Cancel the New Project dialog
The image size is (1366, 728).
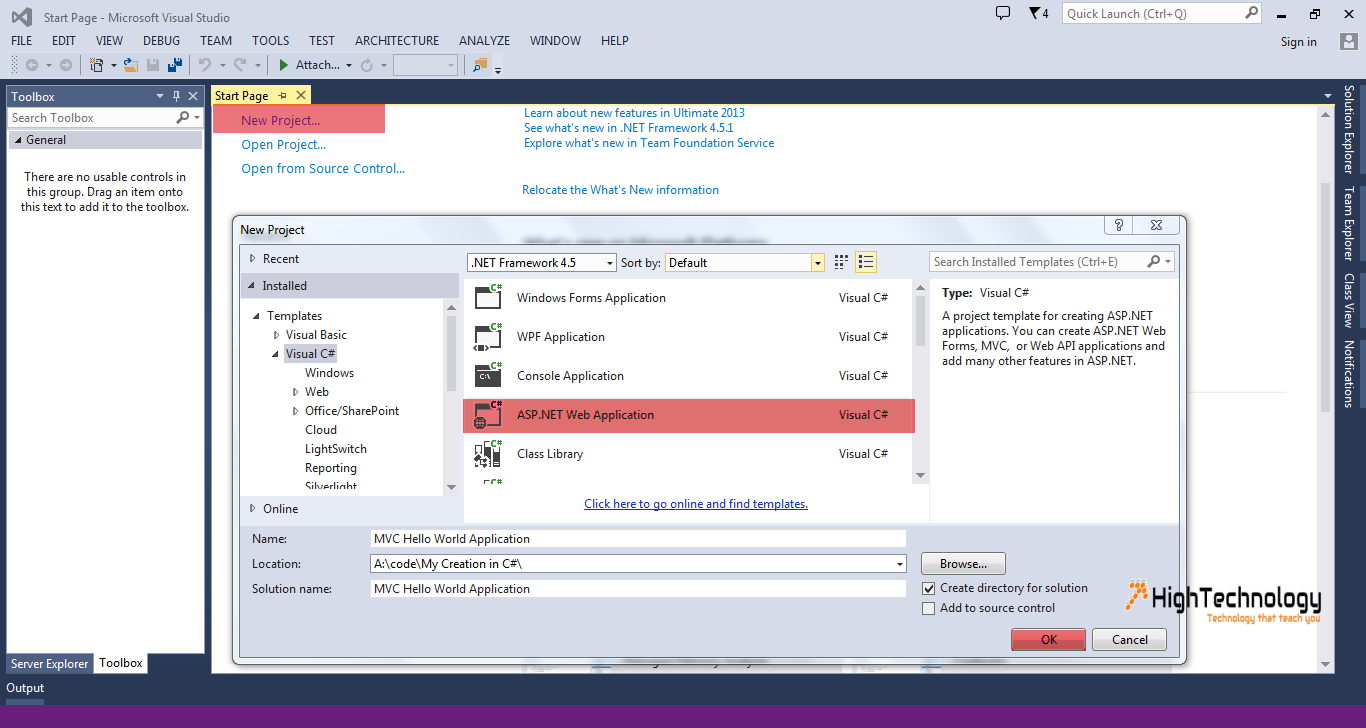pyautogui.click(x=1130, y=640)
